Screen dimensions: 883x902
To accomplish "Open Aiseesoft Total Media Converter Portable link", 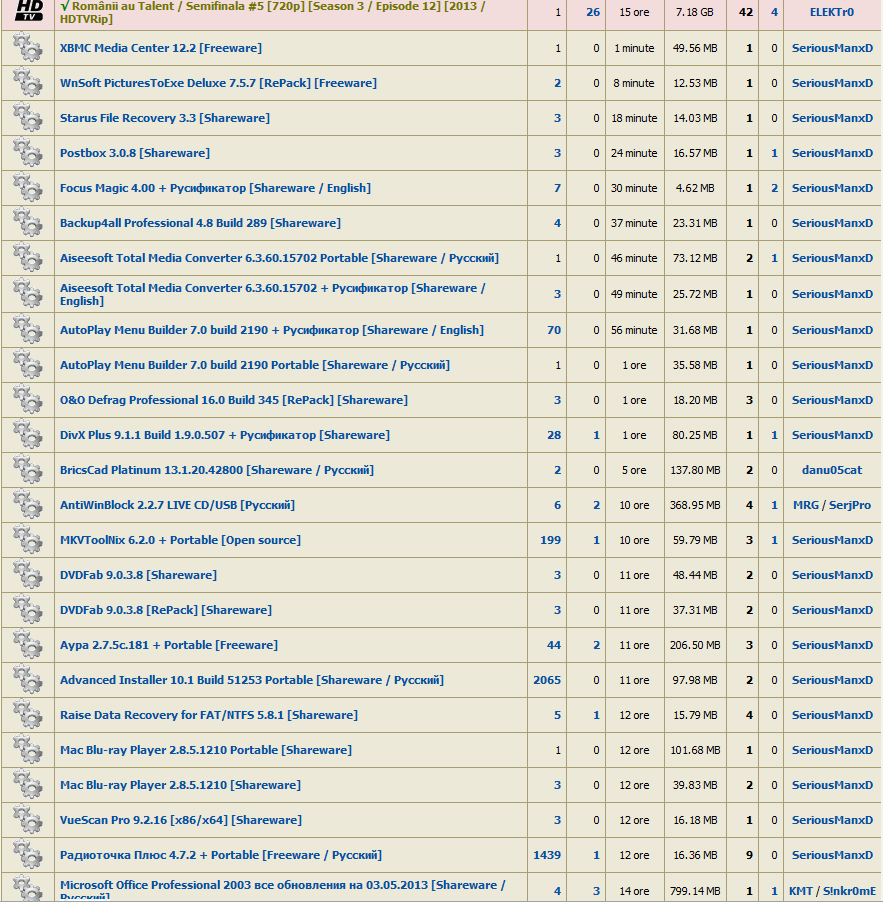I will pos(279,258).
